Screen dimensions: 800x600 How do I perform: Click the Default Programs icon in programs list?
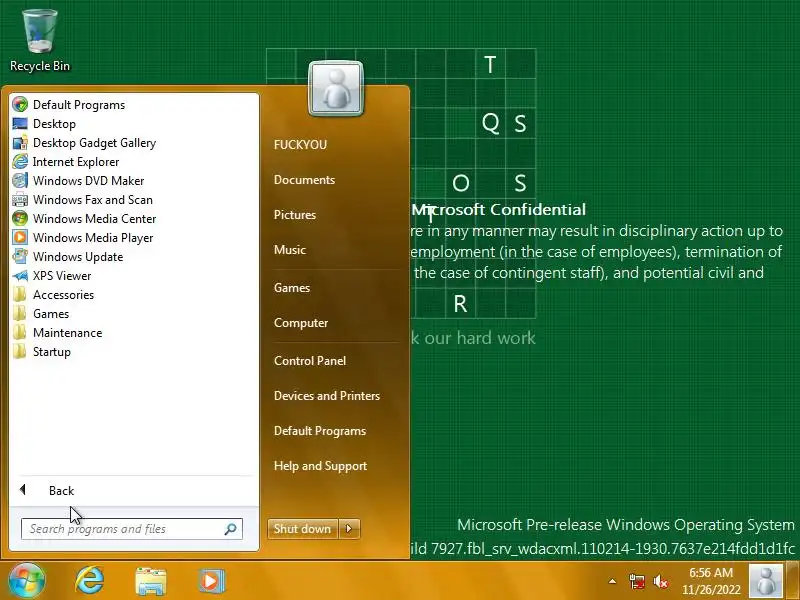20,105
